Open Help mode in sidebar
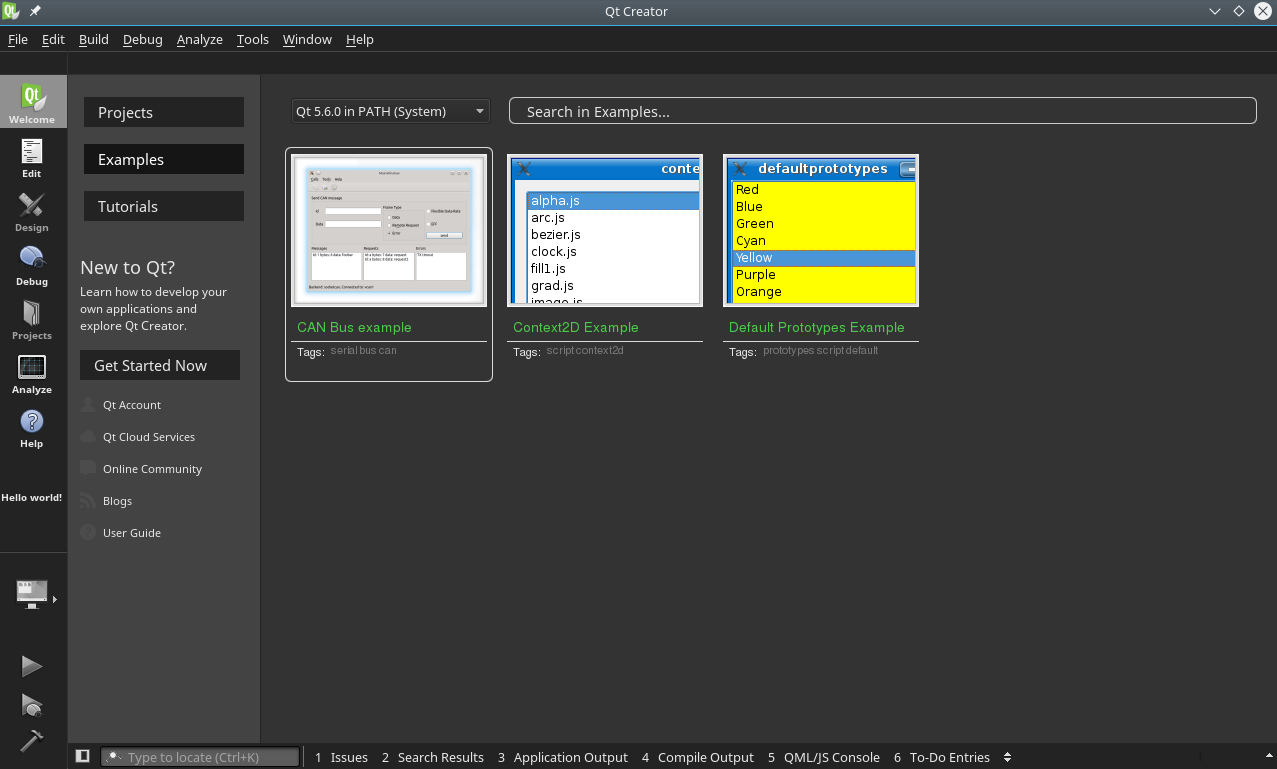Screen dimensions: 1277x769 (32, 427)
